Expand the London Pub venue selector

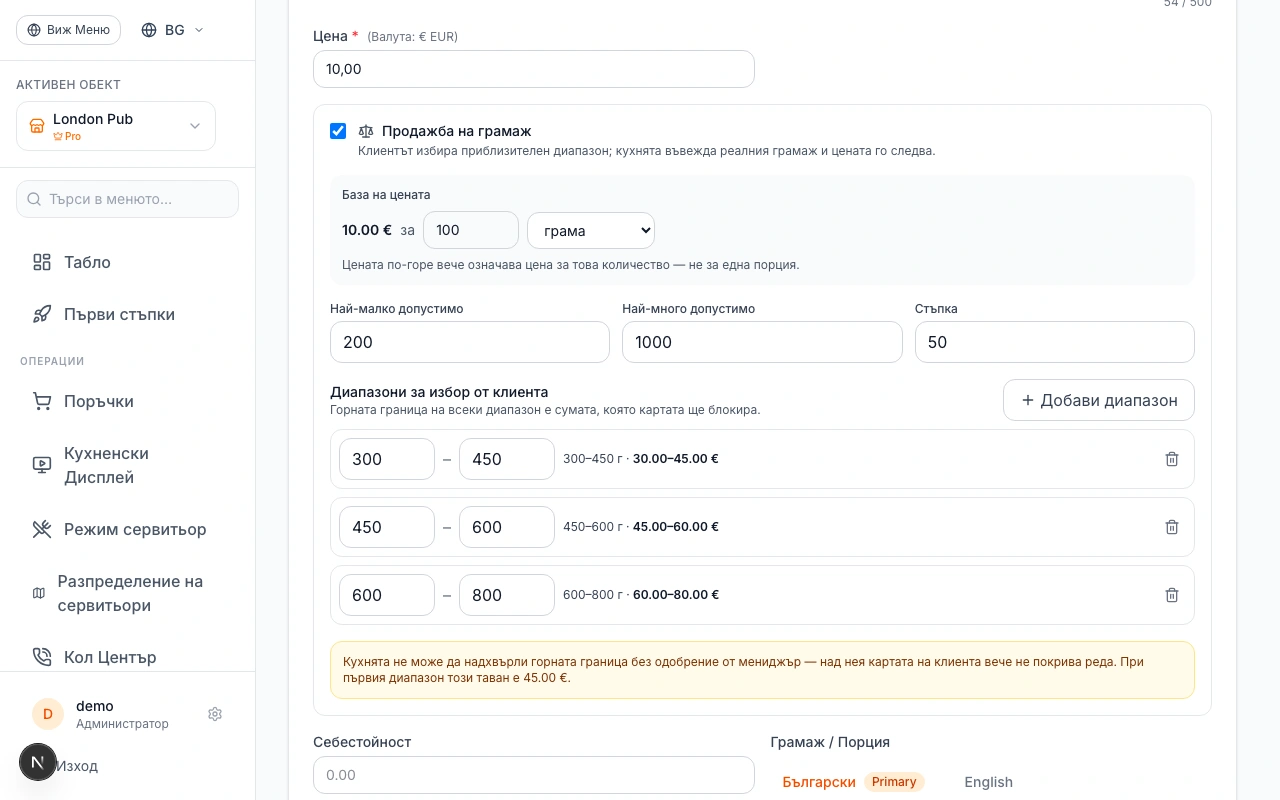click(x=116, y=126)
